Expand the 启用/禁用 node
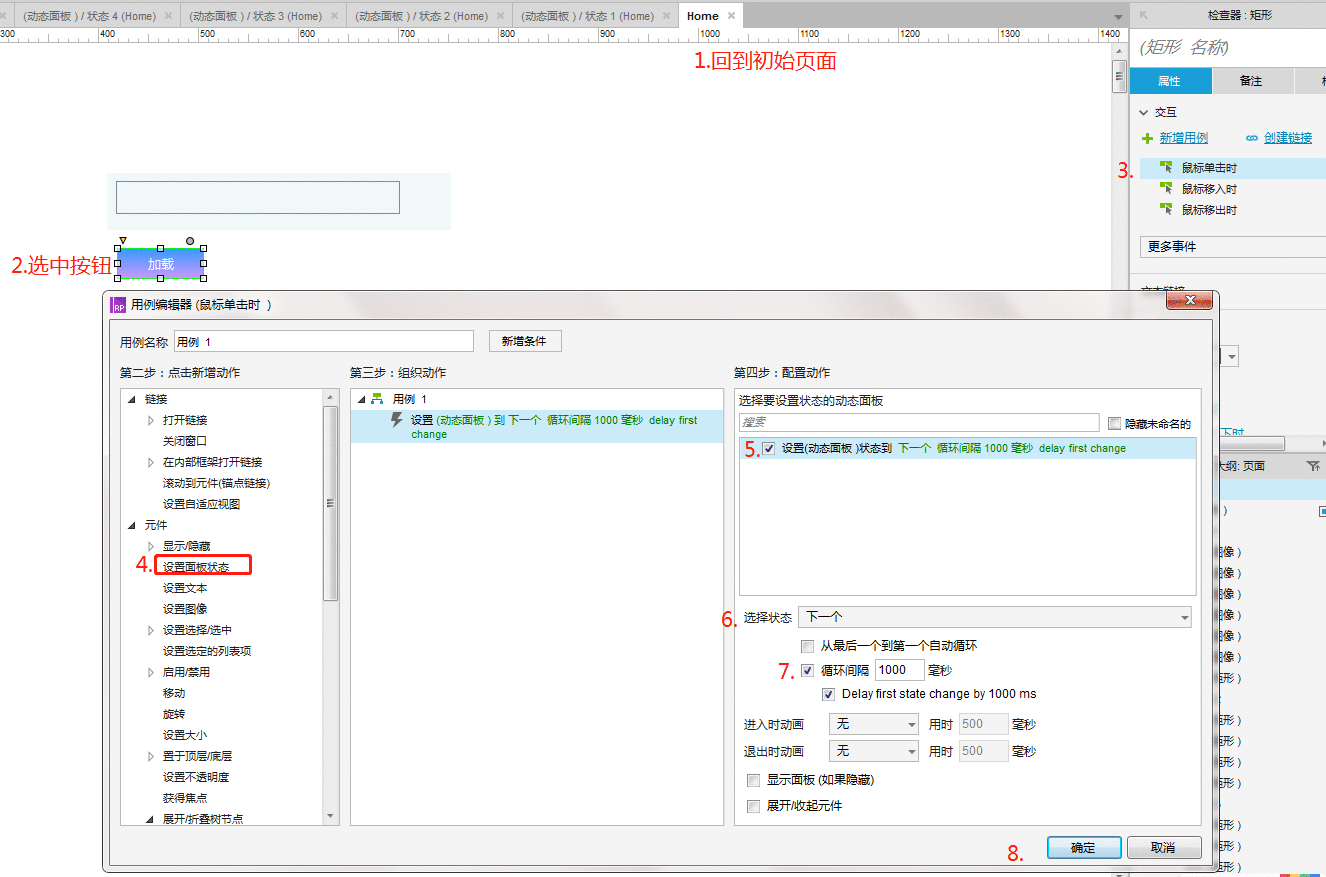The width and height of the screenshot is (1326, 877). point(151,672)
